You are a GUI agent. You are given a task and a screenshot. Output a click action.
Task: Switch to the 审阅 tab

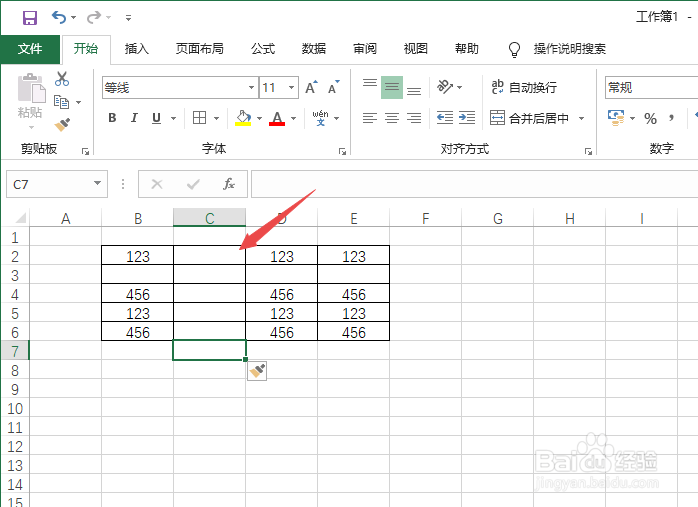365,49
